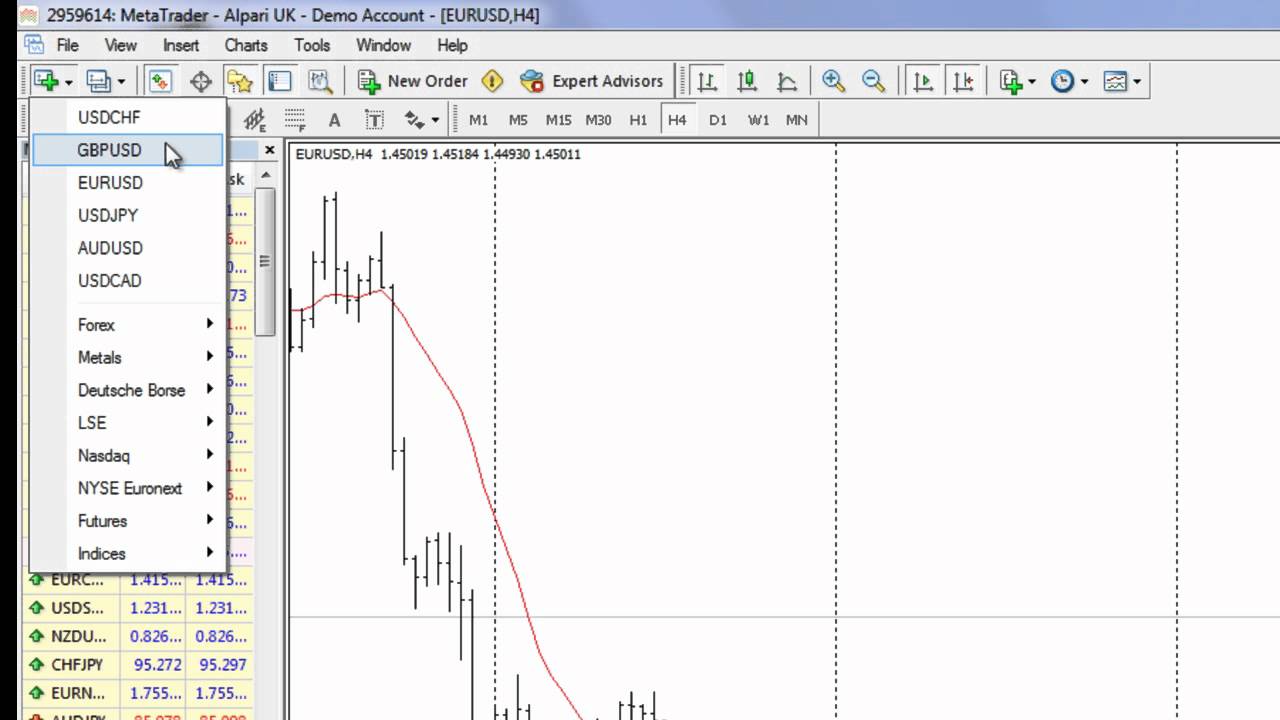
Task: Choose USDCHF from new chart list
Action: point(127,117)
